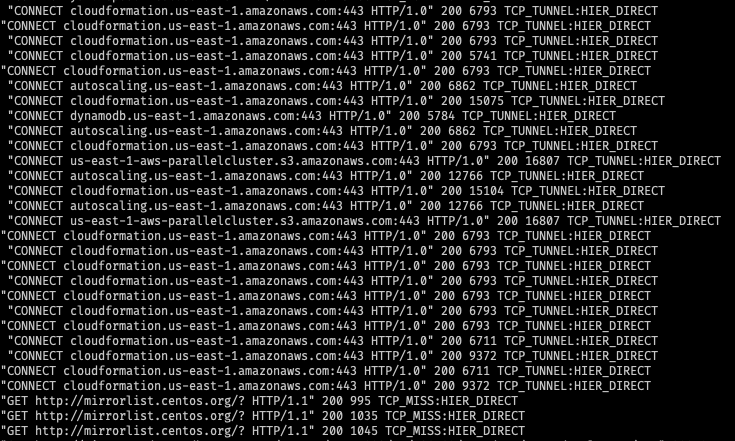735x441 pixels.
Task: Click the first us-east-1-aws-parallelcluster.s3 log line
Action: click(364, 161)
